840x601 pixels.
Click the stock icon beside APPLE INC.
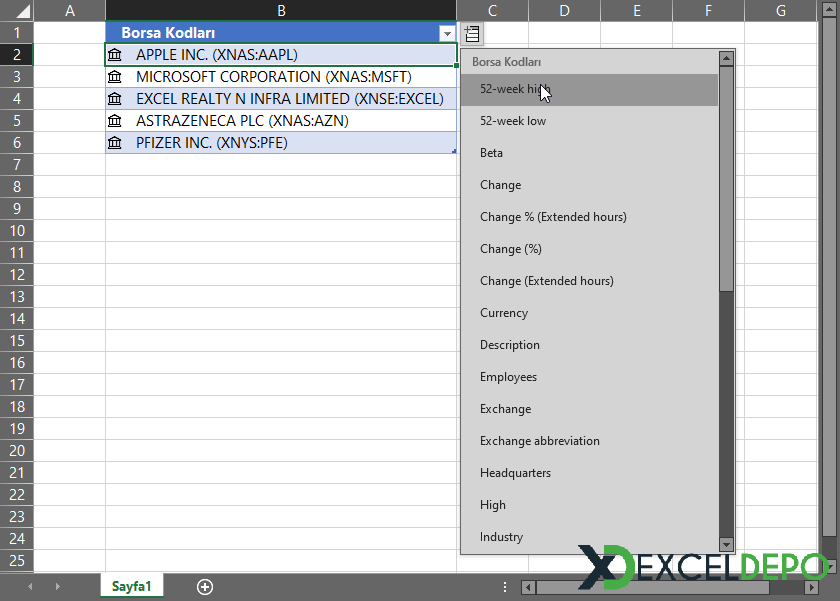(x=115, y=55)
